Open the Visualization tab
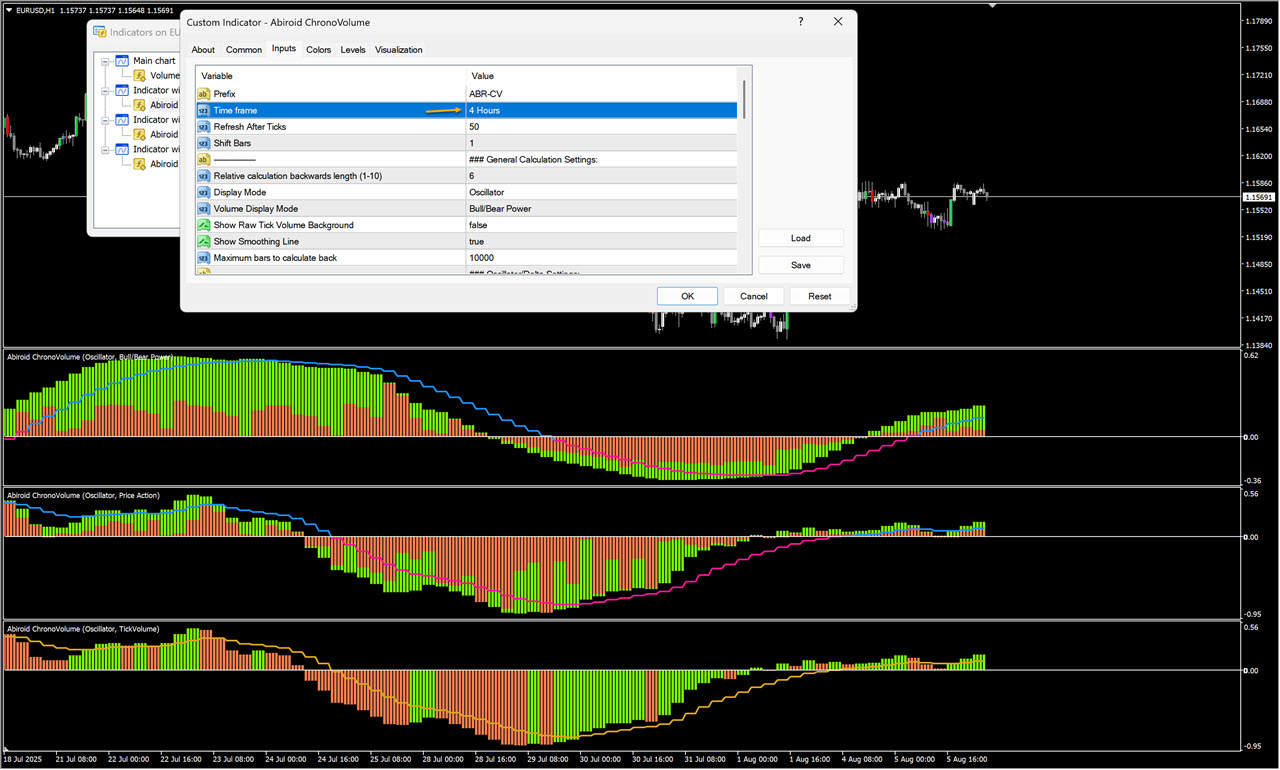The height and width of the screenshot is (770, 1280). point(398,50)
